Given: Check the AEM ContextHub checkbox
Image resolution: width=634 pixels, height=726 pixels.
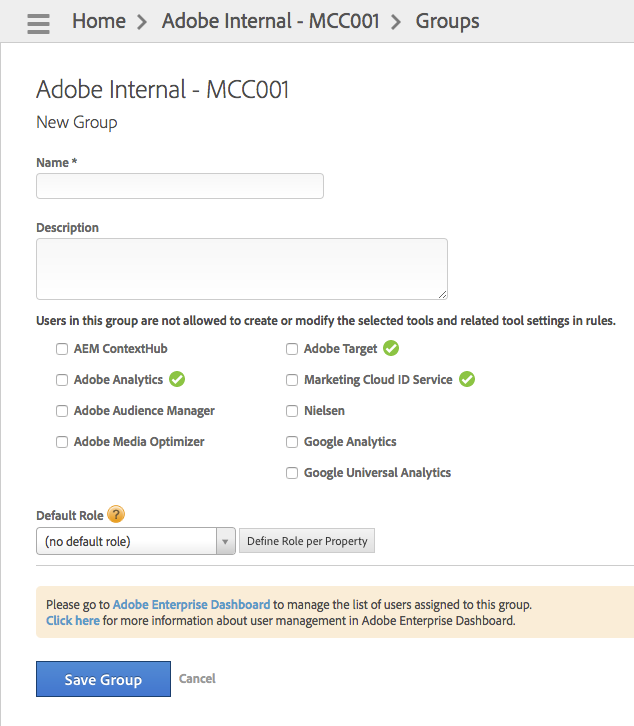Looking at the screenshot, I should [x=62, y=349].
